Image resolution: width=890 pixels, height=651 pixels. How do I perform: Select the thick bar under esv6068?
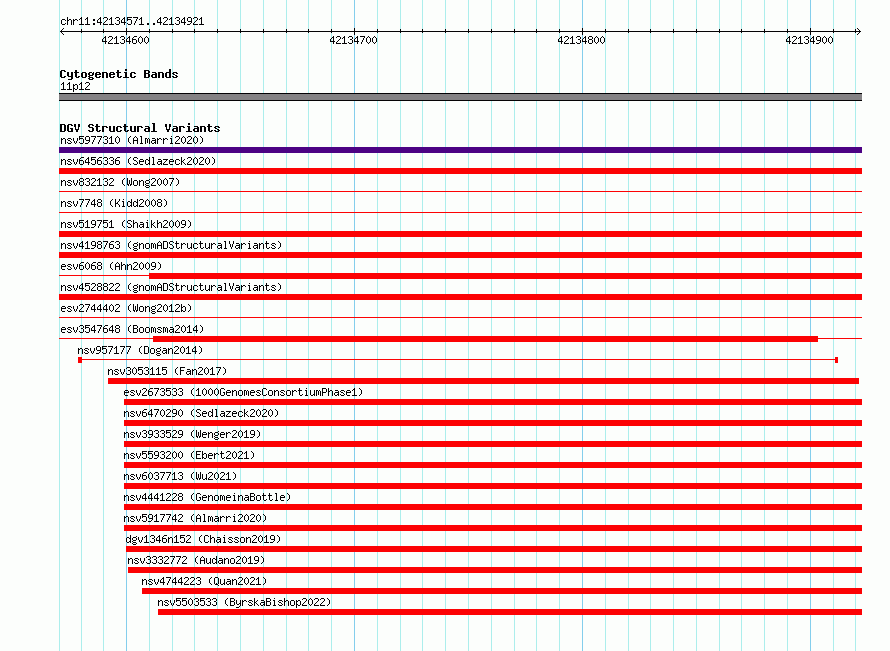(506, 276)
